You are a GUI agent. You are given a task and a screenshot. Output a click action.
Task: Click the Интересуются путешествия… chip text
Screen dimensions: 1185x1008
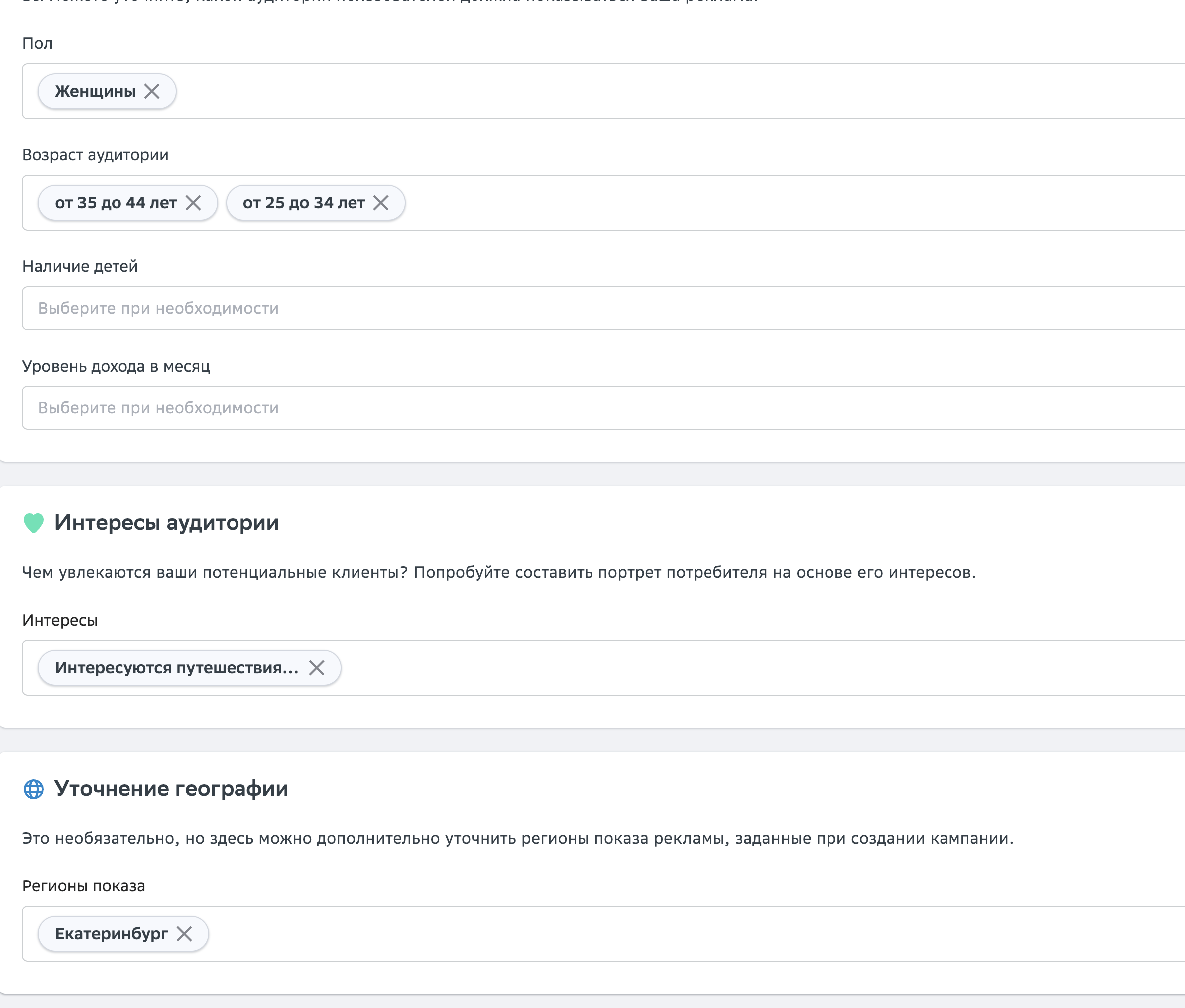(176, 668)
